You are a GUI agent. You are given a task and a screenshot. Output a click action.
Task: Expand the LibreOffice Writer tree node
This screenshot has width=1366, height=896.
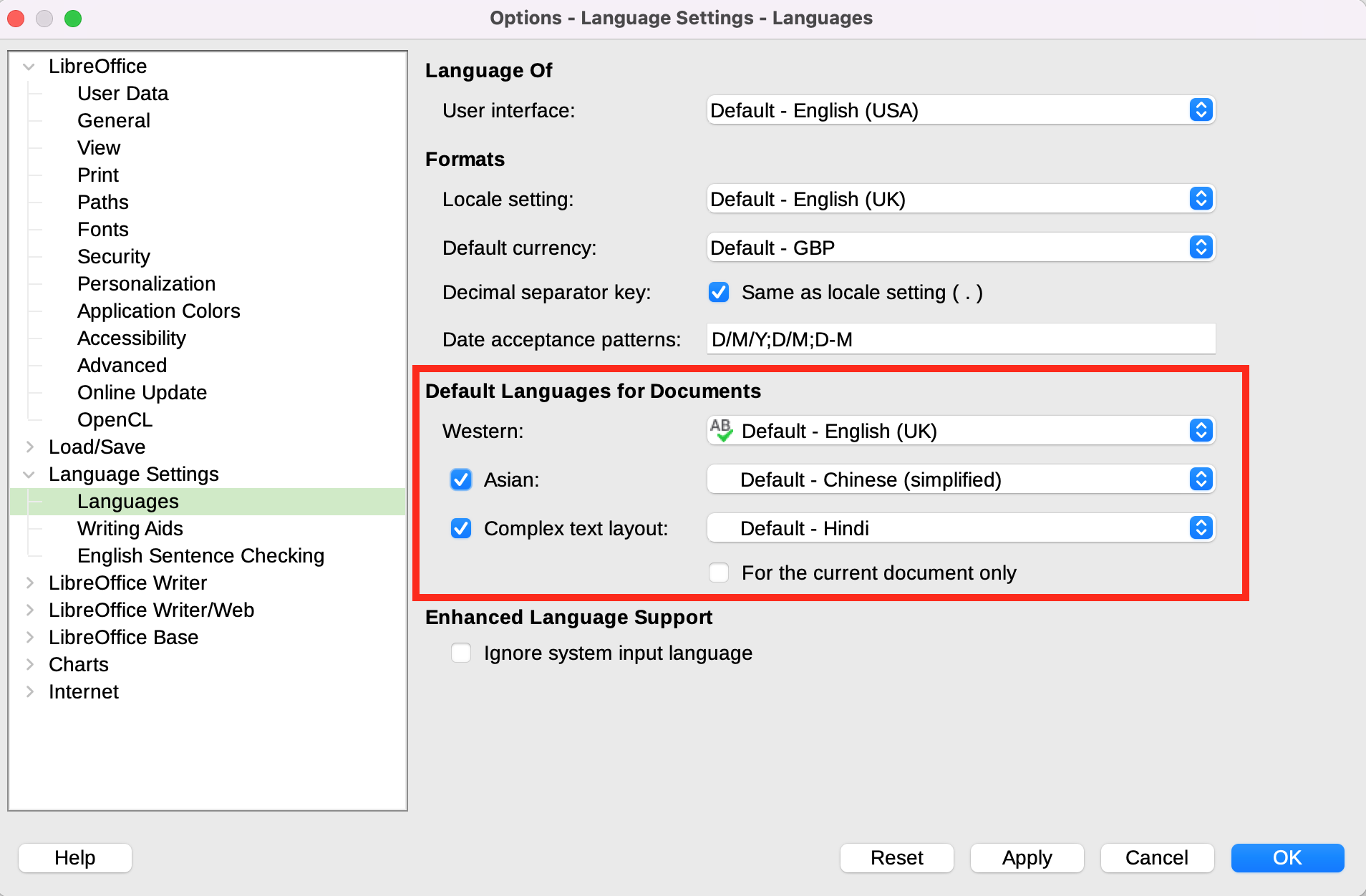coord(29,583)
